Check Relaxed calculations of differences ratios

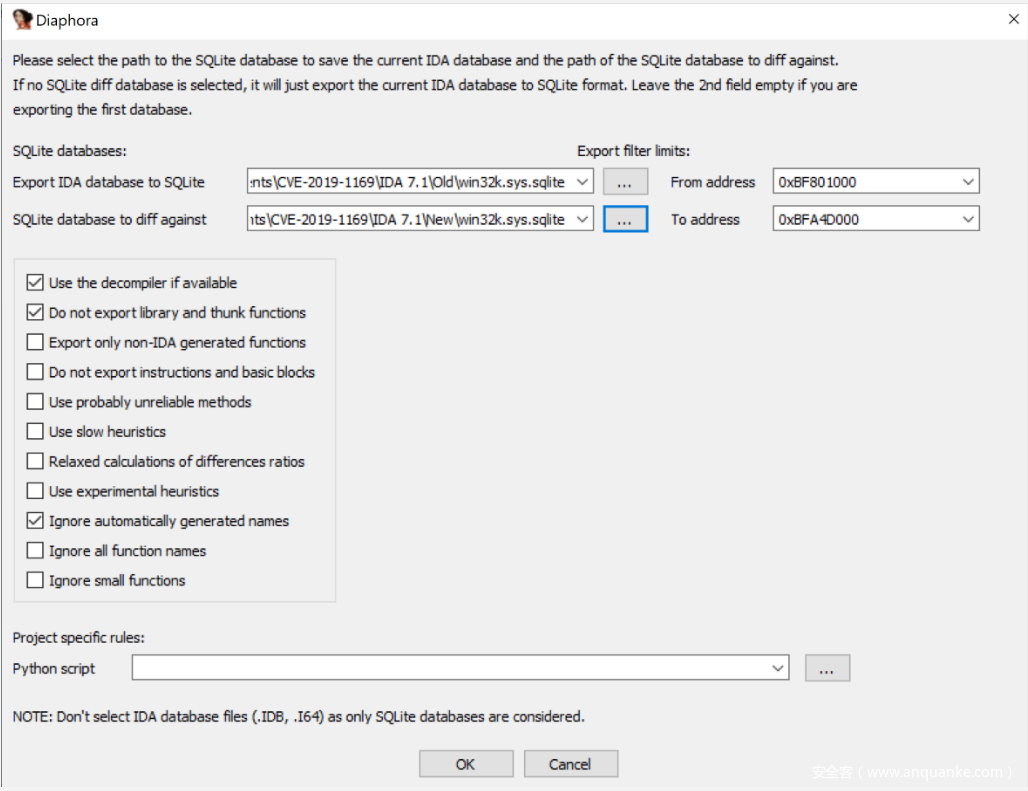[x=36, y=462]
